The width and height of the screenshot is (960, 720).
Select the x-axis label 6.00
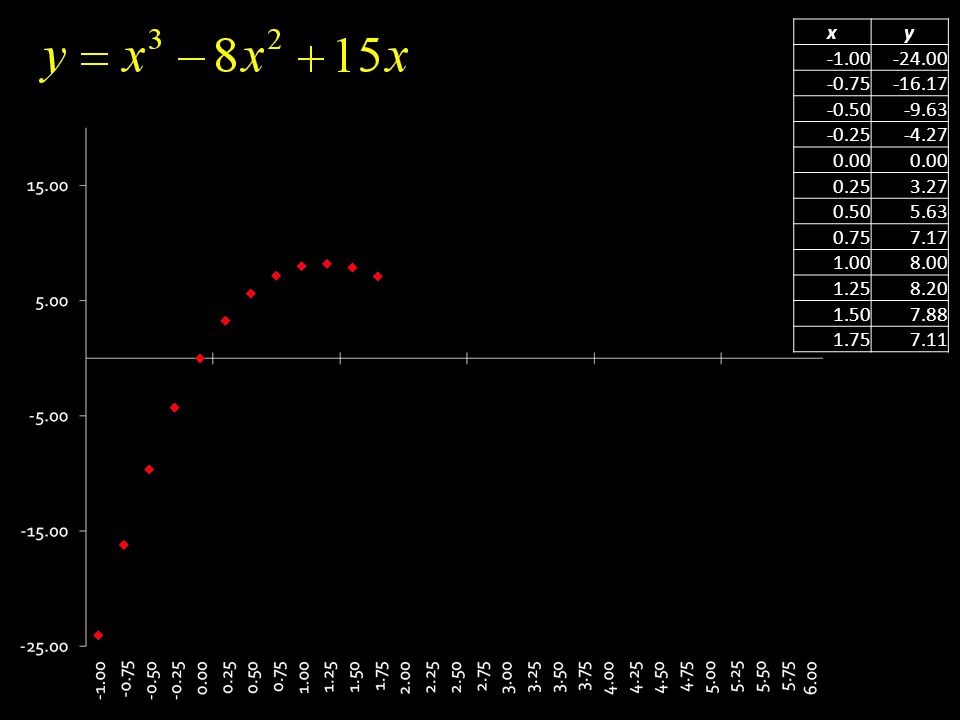pyautogui.click(x=811, y=677)
